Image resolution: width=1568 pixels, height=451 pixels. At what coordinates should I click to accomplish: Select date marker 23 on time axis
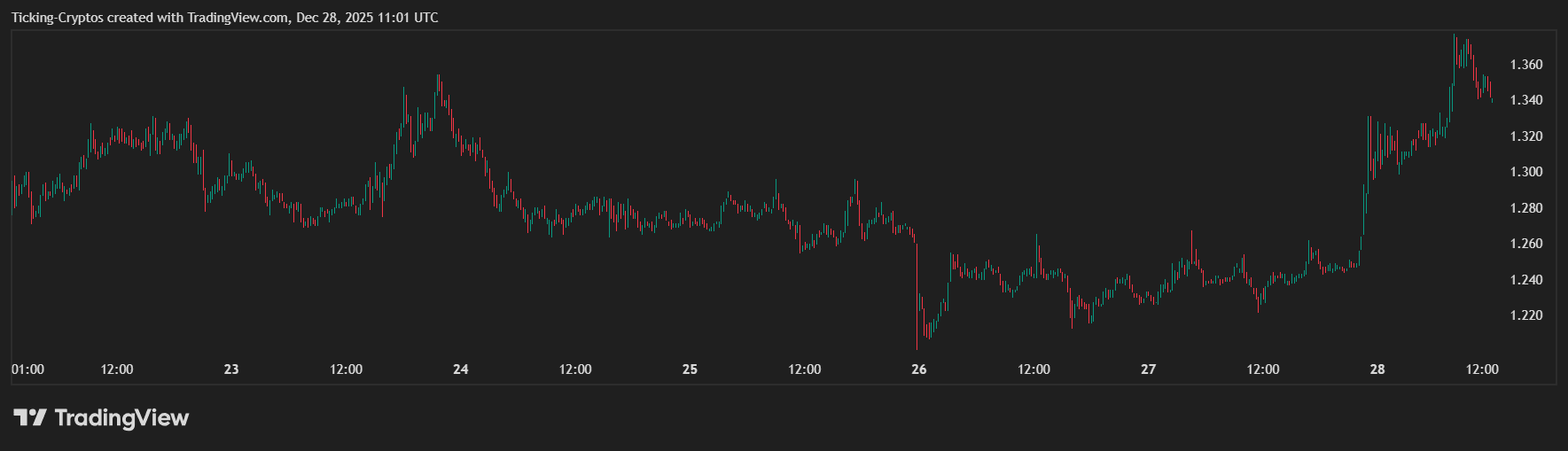coord(231,369)
